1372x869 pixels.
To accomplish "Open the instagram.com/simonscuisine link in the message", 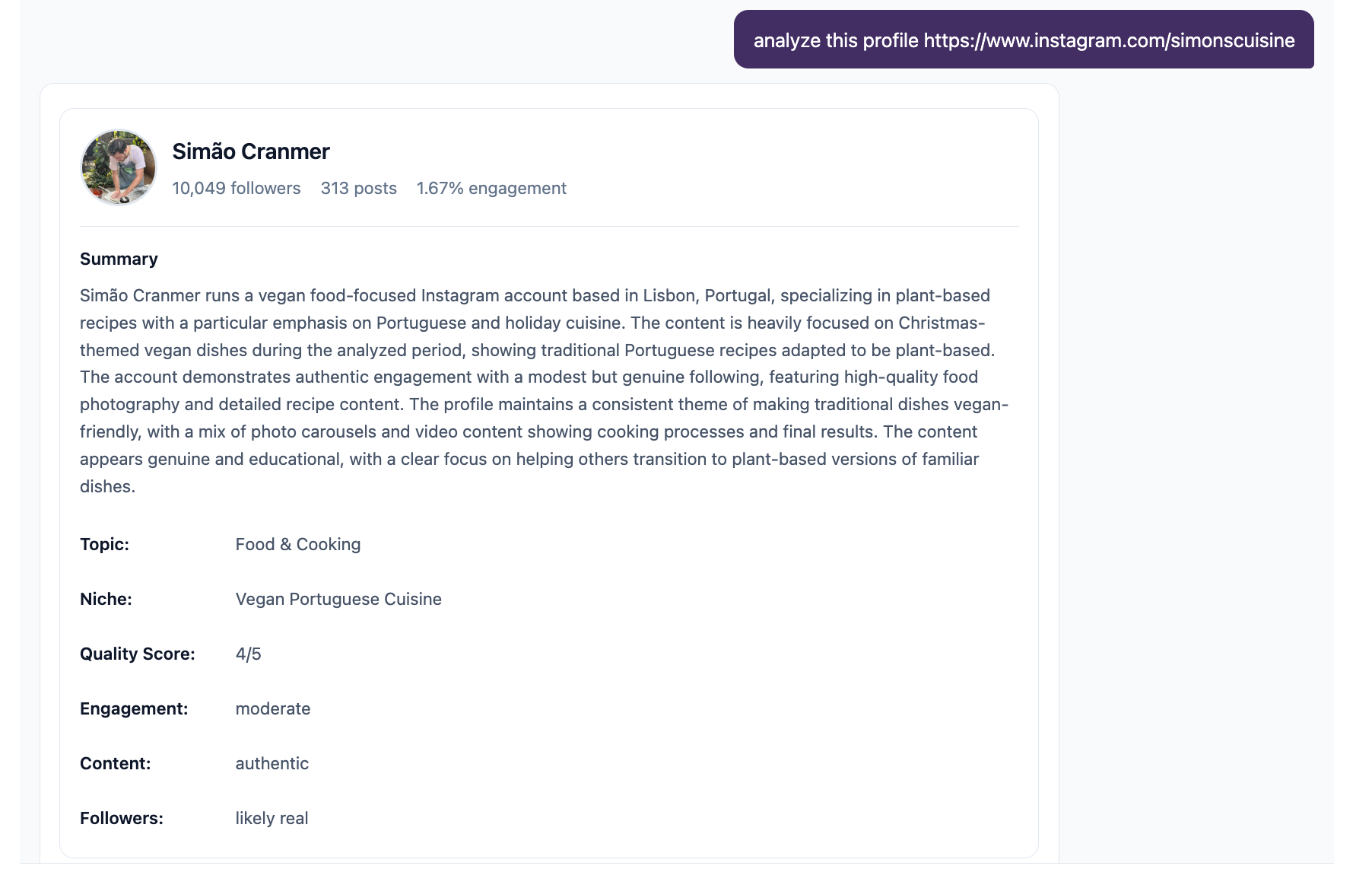I will click(x=1109, y=40).
